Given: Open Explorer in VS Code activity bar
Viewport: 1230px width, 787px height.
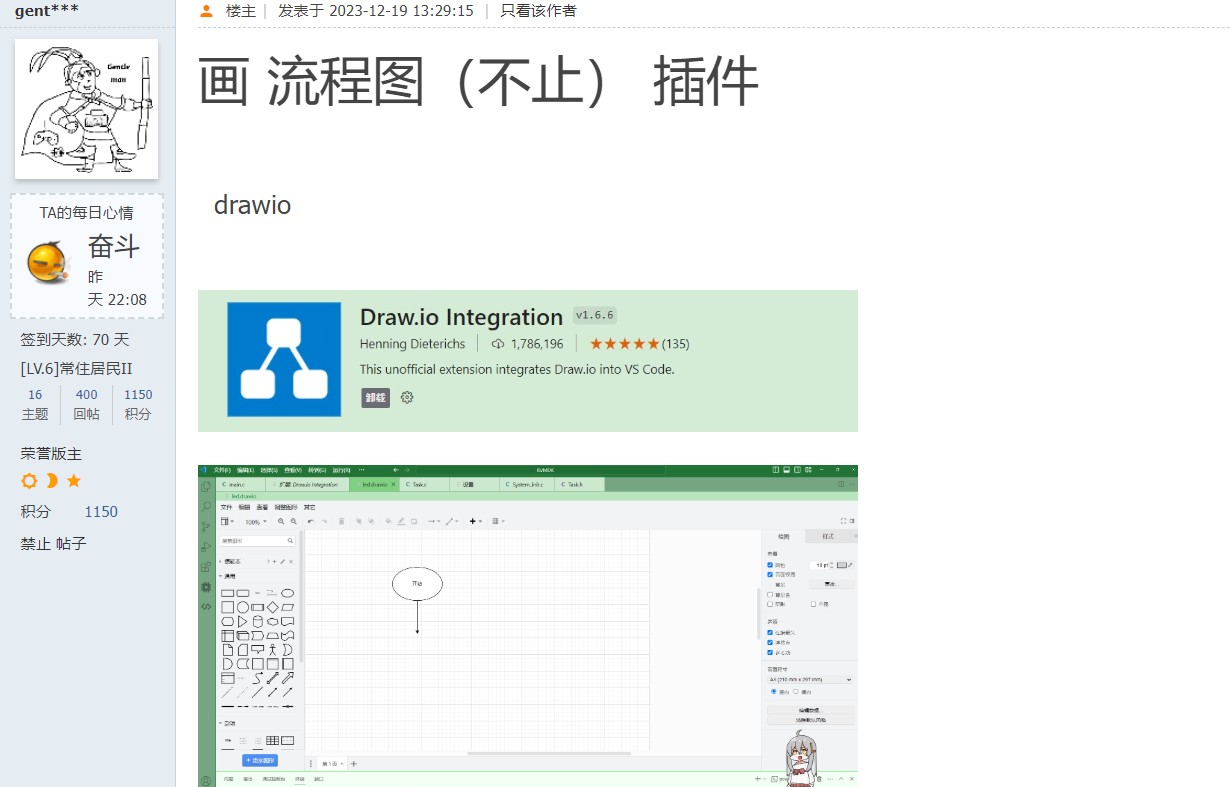Looking at the screenshot, I should 206,487.
